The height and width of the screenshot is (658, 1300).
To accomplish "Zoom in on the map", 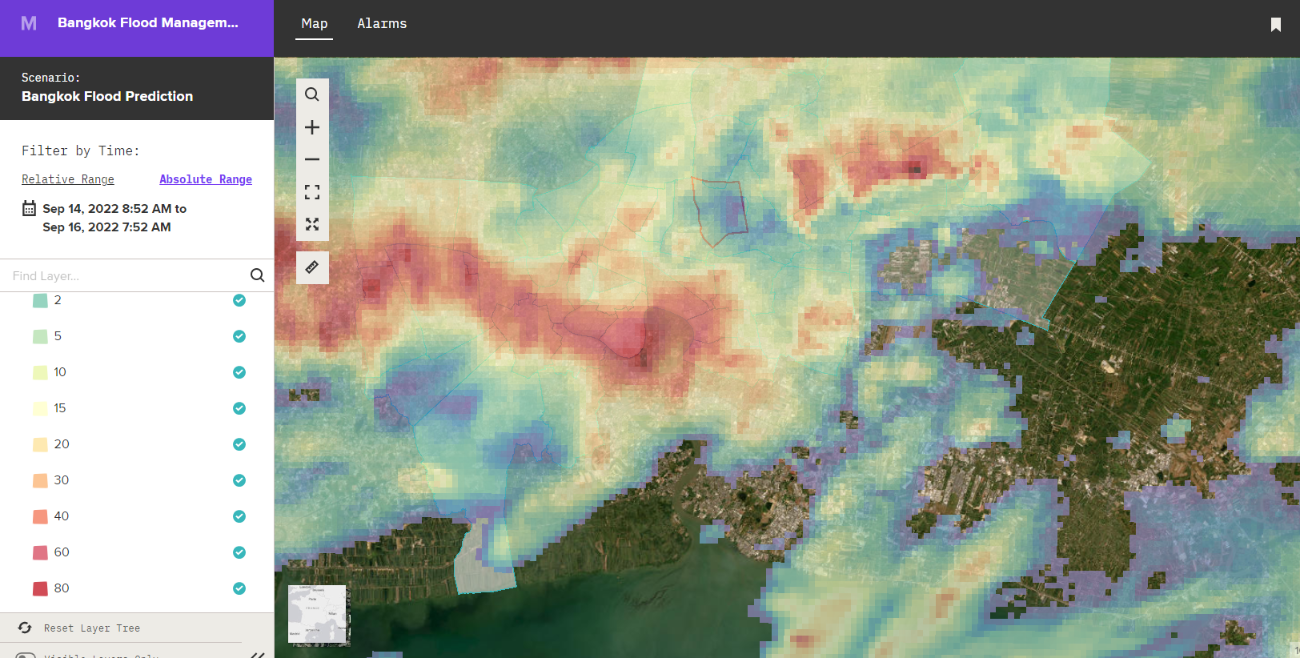I will click(312, 128).
